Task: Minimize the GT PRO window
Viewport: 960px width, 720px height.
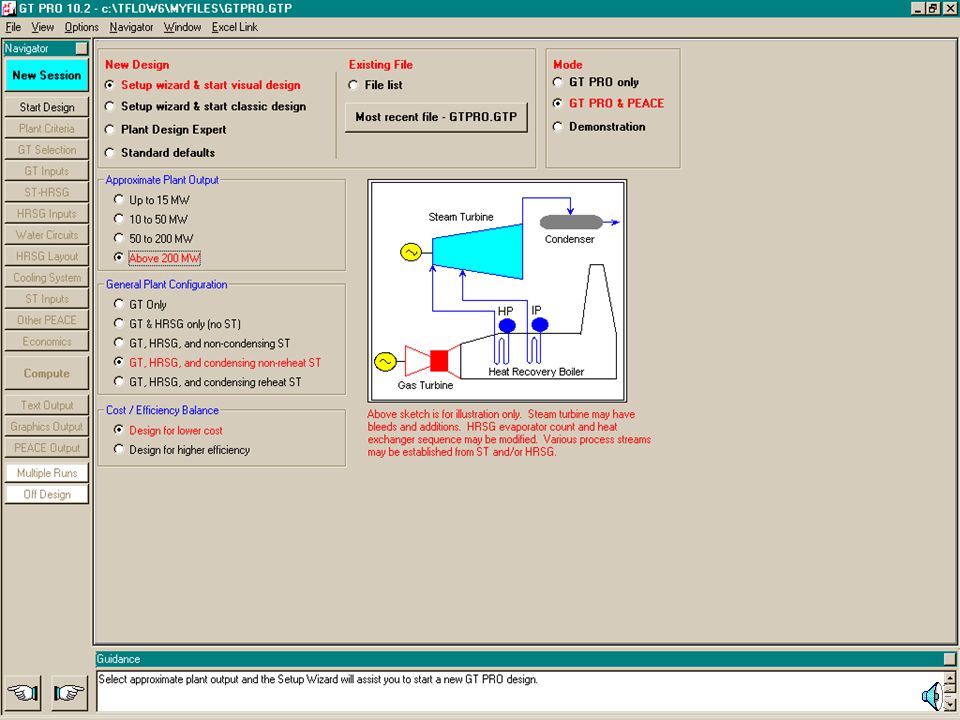Action: point(917,8)
